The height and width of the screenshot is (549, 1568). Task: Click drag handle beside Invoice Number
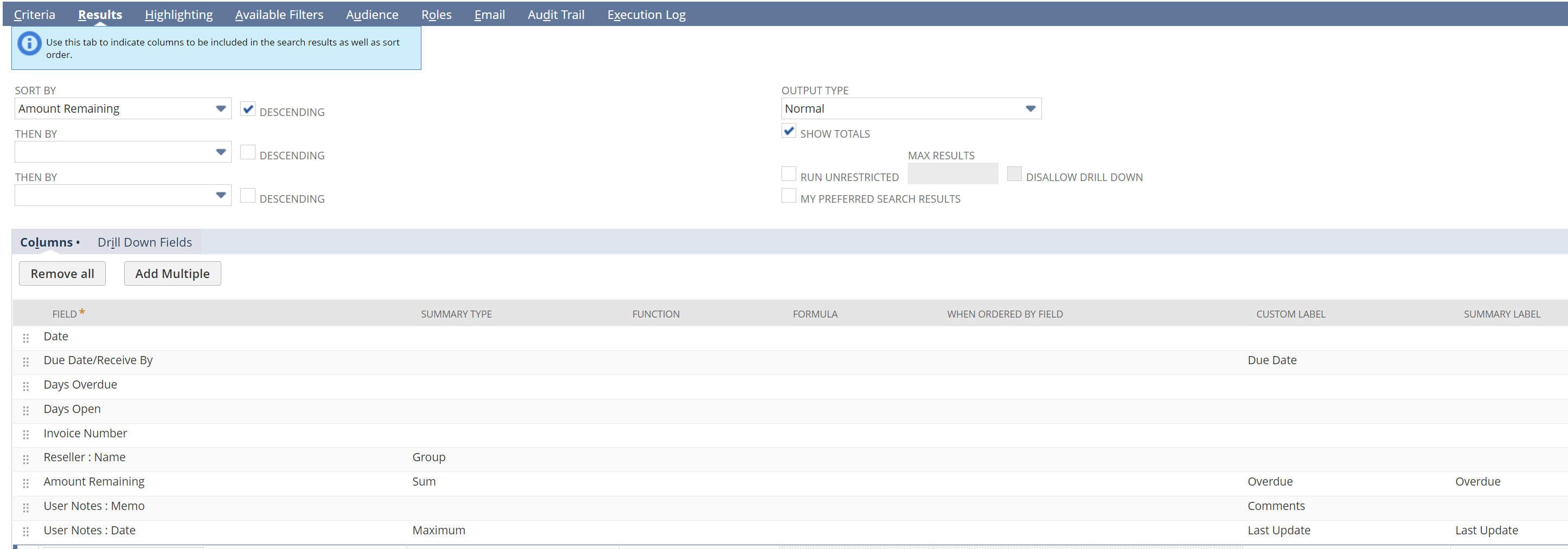[x=25, y=435]
